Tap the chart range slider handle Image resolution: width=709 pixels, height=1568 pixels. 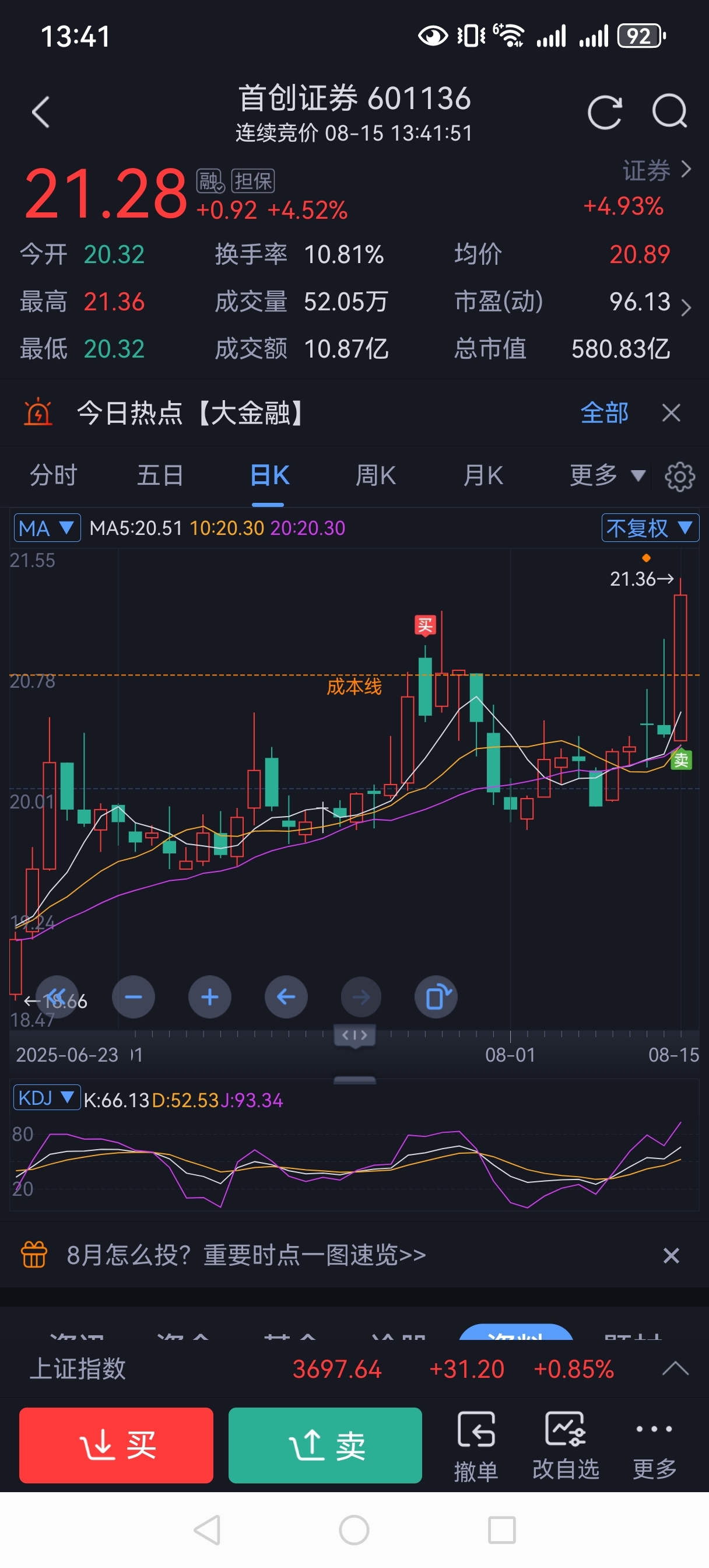[354, 1035]
